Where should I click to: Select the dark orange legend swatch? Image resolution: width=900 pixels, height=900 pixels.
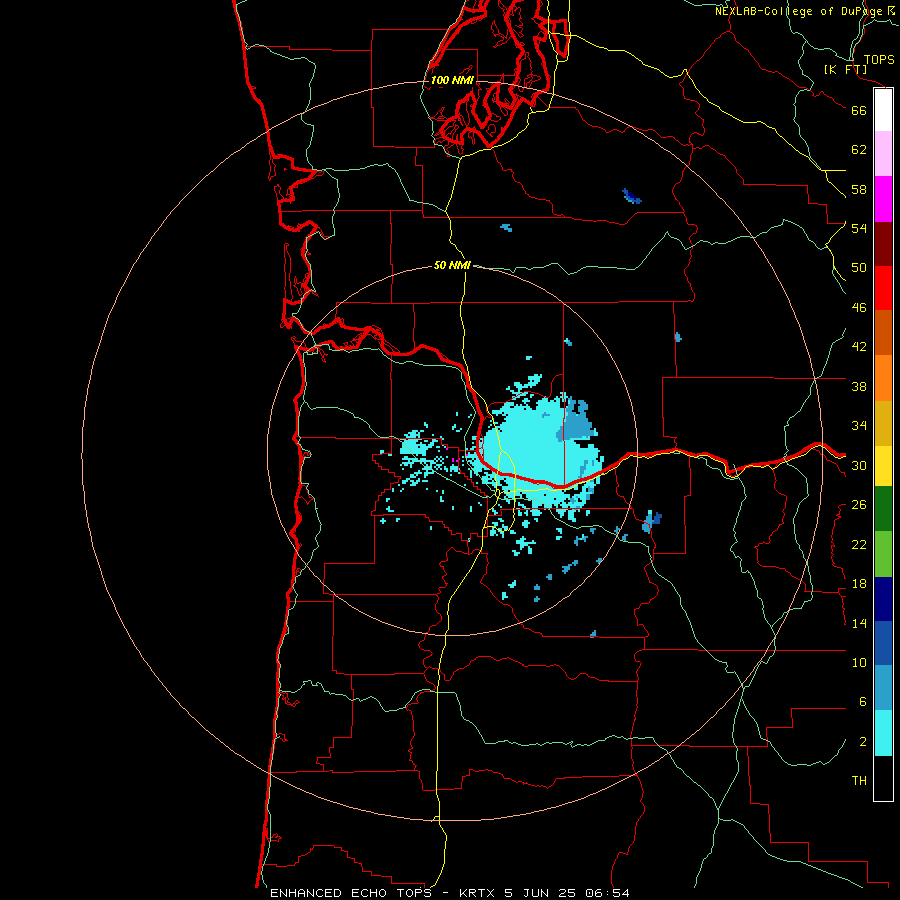[x=883, y=332]
